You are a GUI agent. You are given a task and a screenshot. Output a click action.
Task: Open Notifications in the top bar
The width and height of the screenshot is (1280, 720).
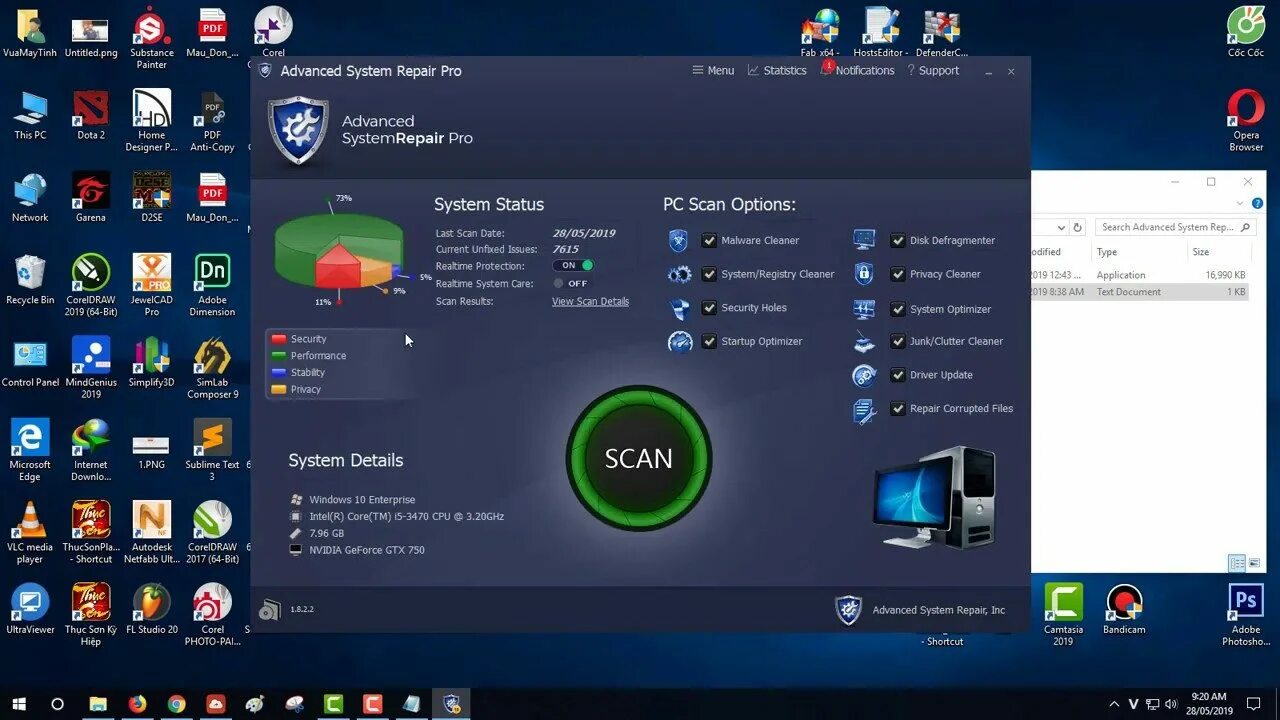tap(857, 70)
